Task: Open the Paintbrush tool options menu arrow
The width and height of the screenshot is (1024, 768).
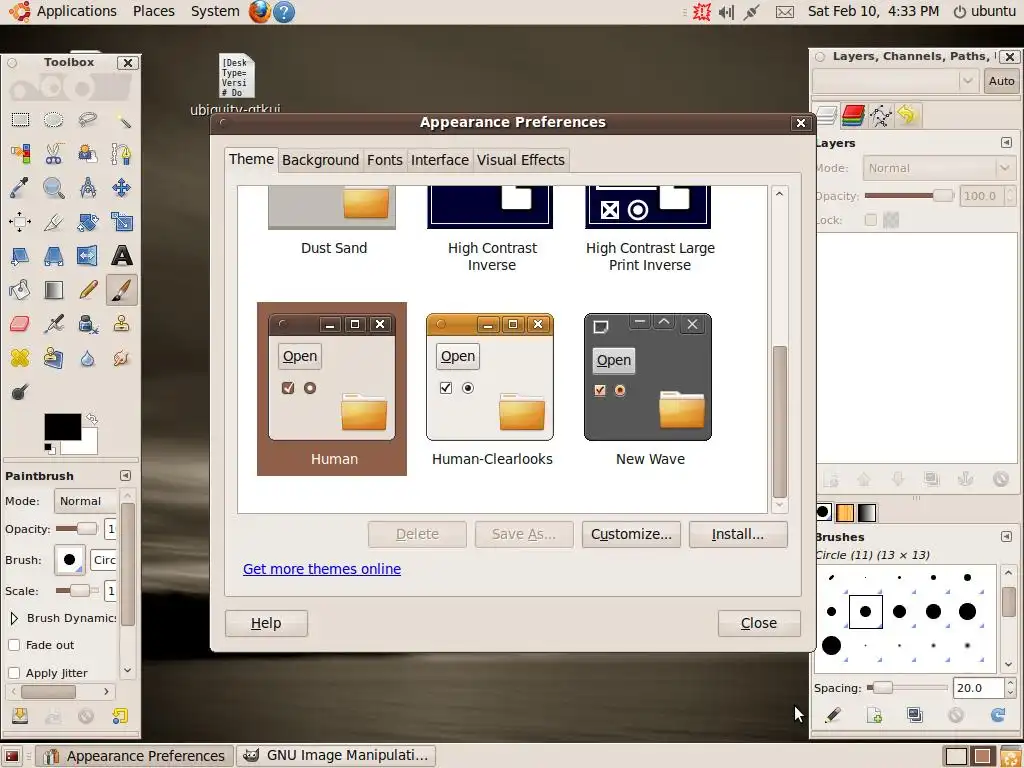Action: click(125, 475)
